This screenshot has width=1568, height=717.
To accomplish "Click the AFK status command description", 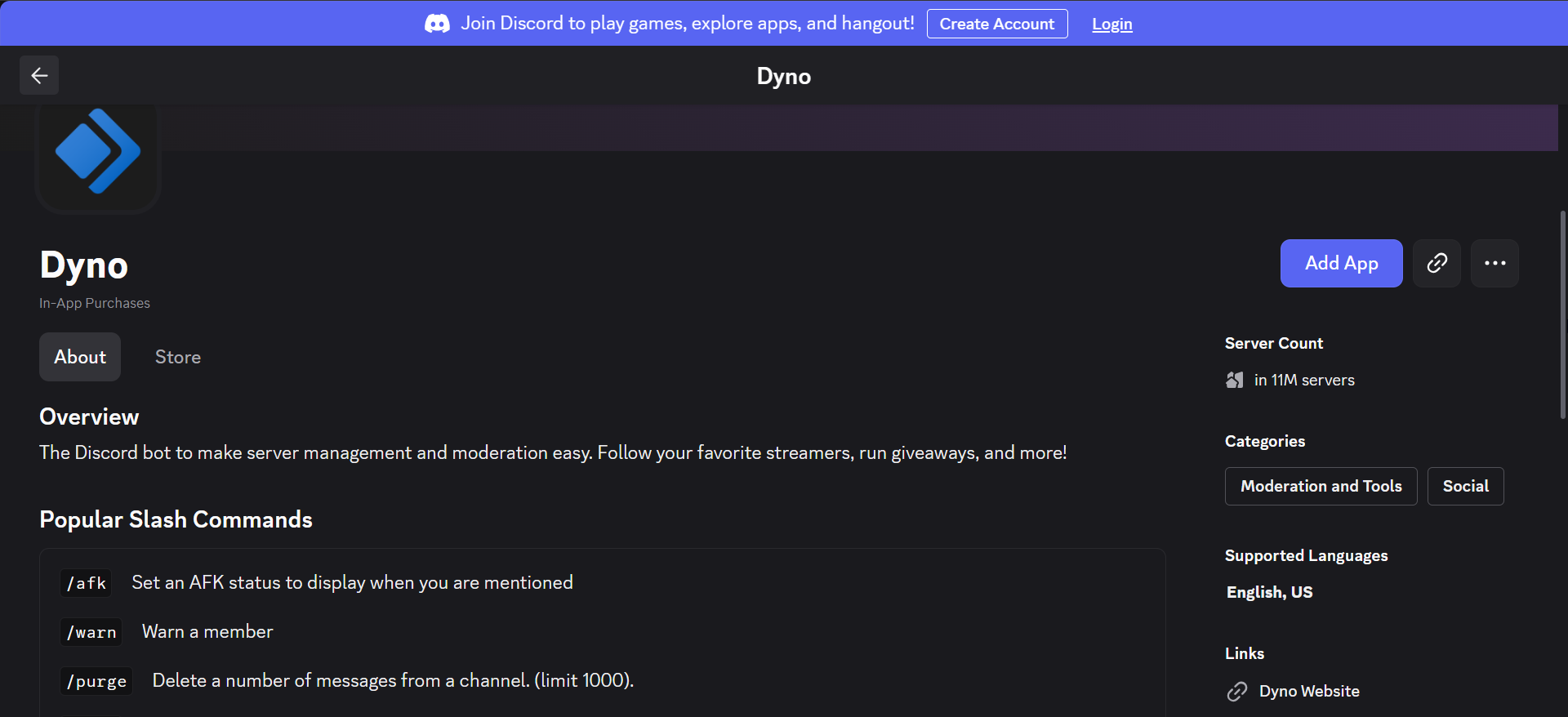I will 352,582.
